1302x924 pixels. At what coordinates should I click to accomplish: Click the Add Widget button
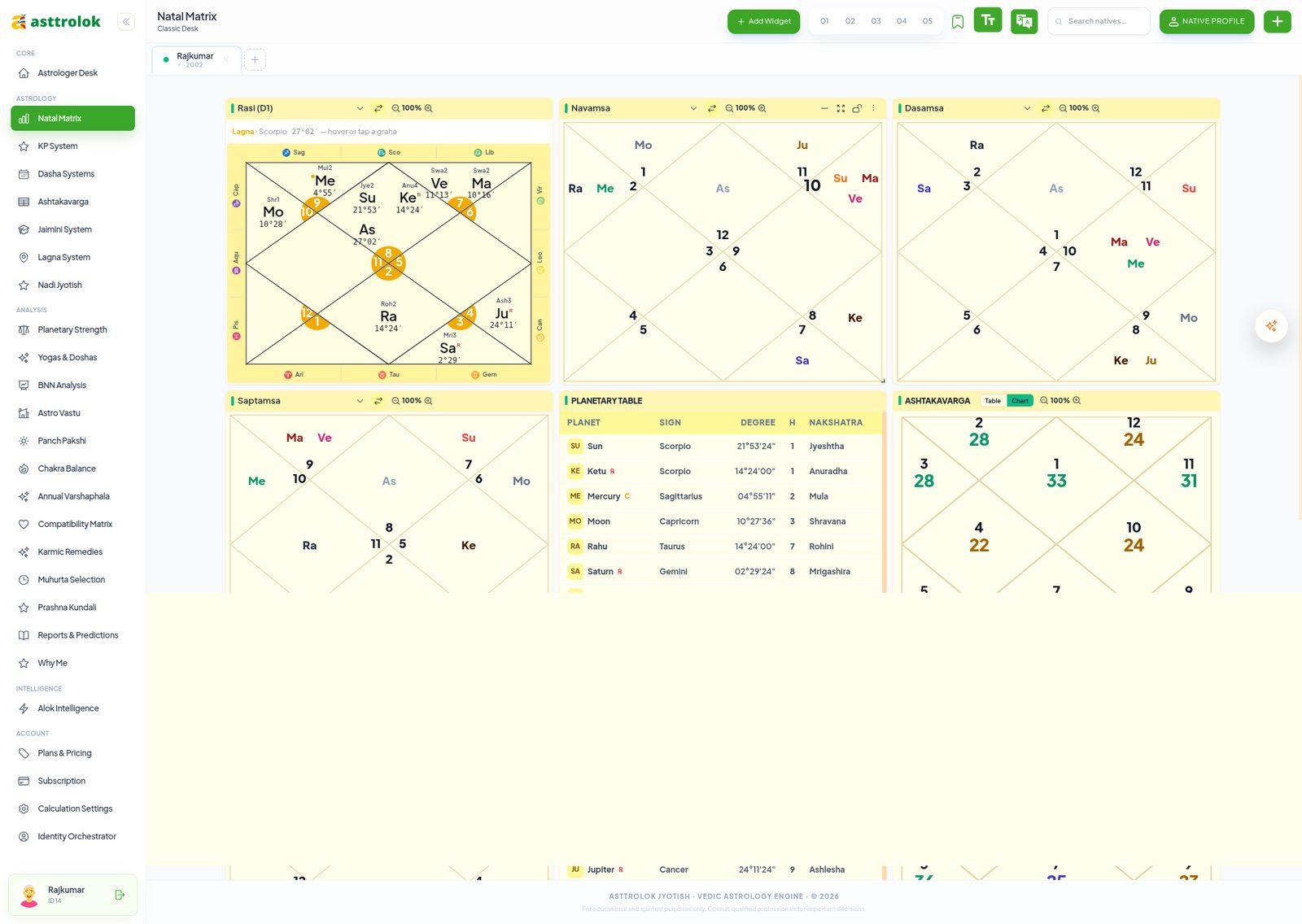point(763,21)
